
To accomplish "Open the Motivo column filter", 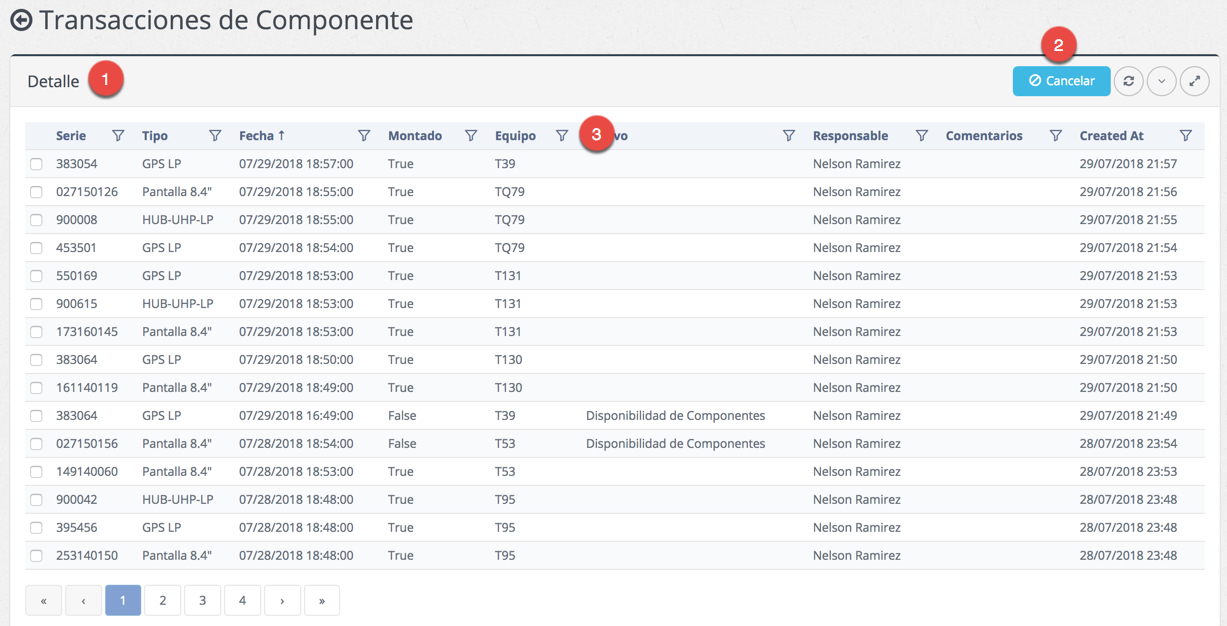I will pyautogui.click(x=789, y=135).
